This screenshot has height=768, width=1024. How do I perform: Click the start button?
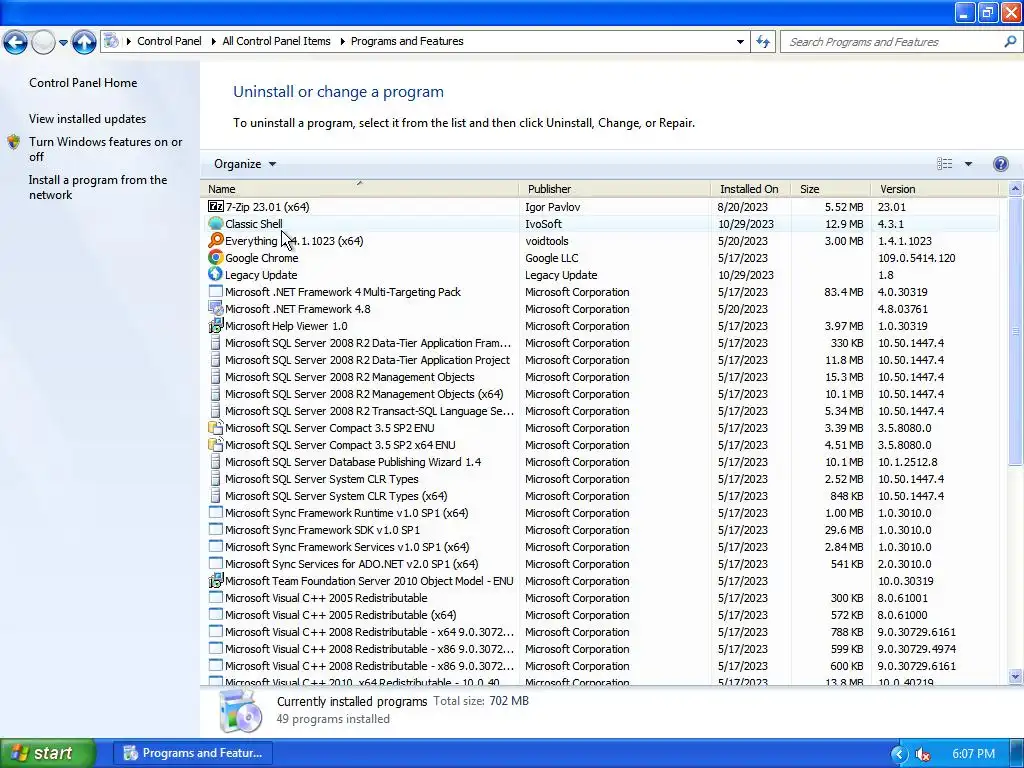48,754
